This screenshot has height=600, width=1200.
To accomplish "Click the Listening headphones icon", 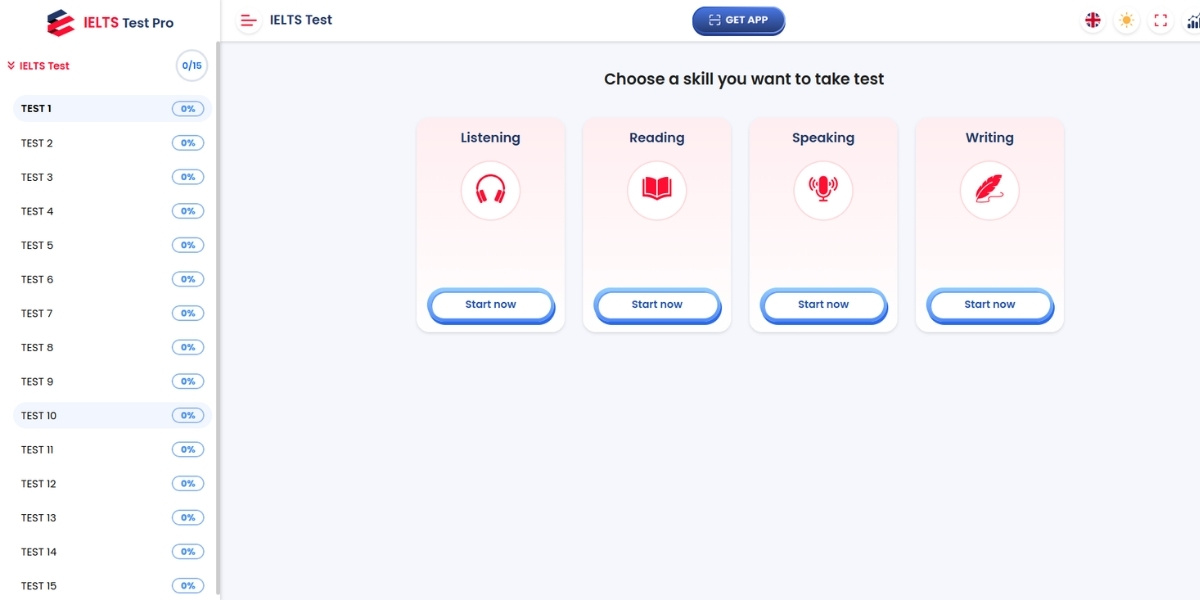I will [490, 190].
